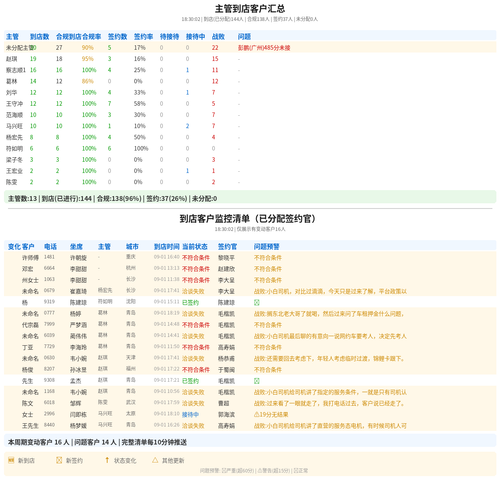Screen dimensions: 500x493
Task: Click the green check icon in the 9319 row
Action: 257,302
